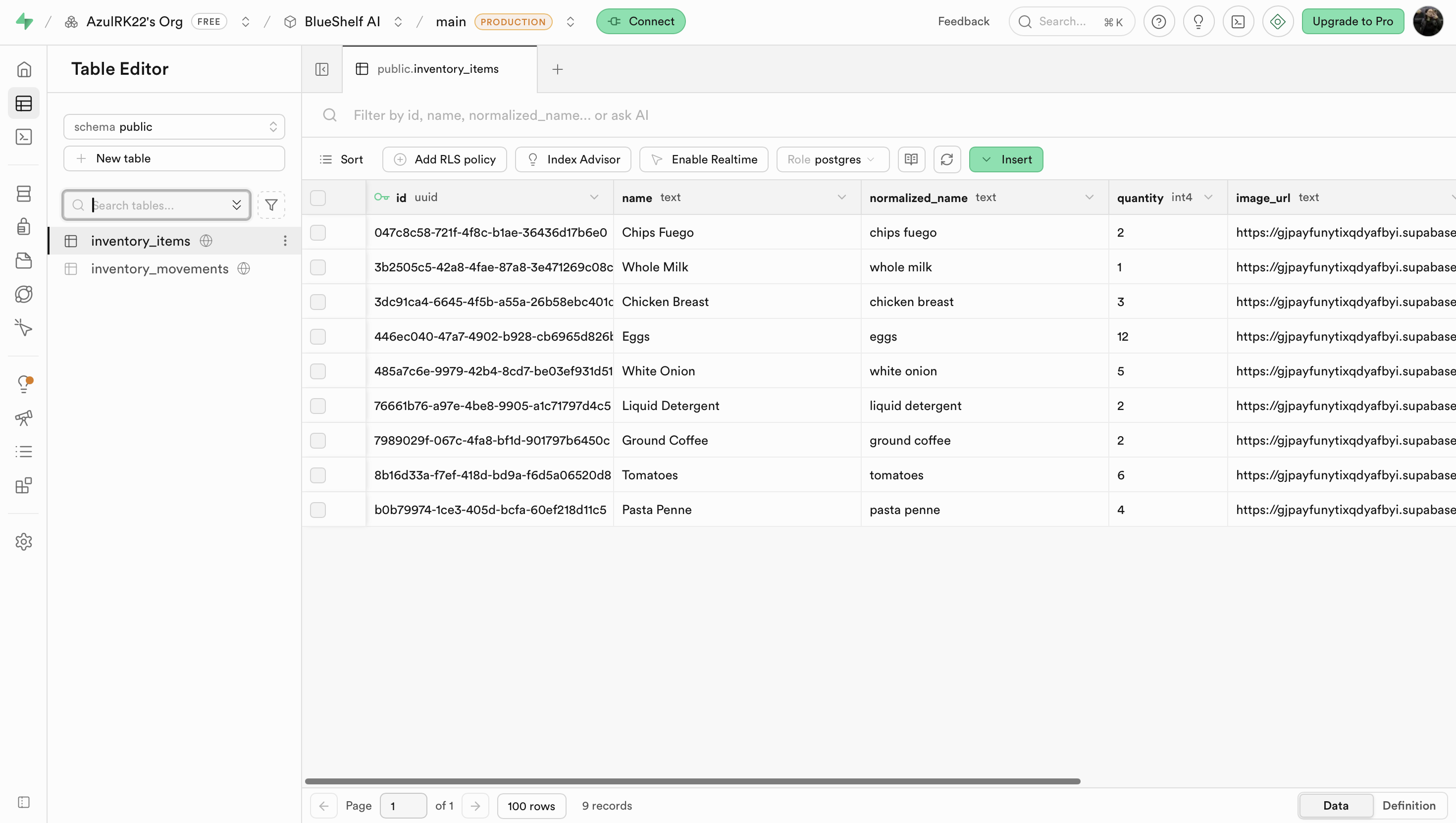Open the 100 rows page size selector
Screen dimensions: 1456x823
[531, 806]
